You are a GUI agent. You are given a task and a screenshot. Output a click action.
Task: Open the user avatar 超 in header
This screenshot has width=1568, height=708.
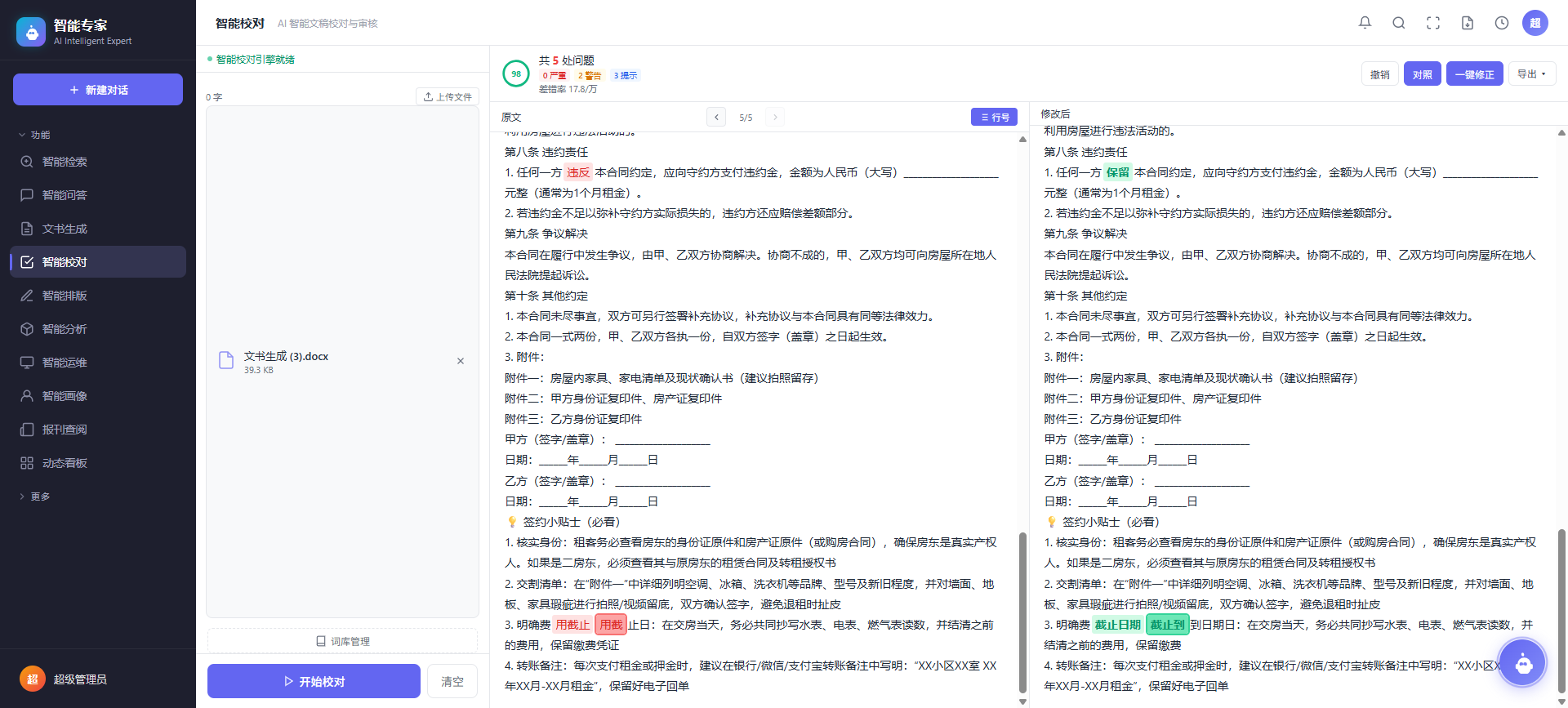coord(1535,23)
